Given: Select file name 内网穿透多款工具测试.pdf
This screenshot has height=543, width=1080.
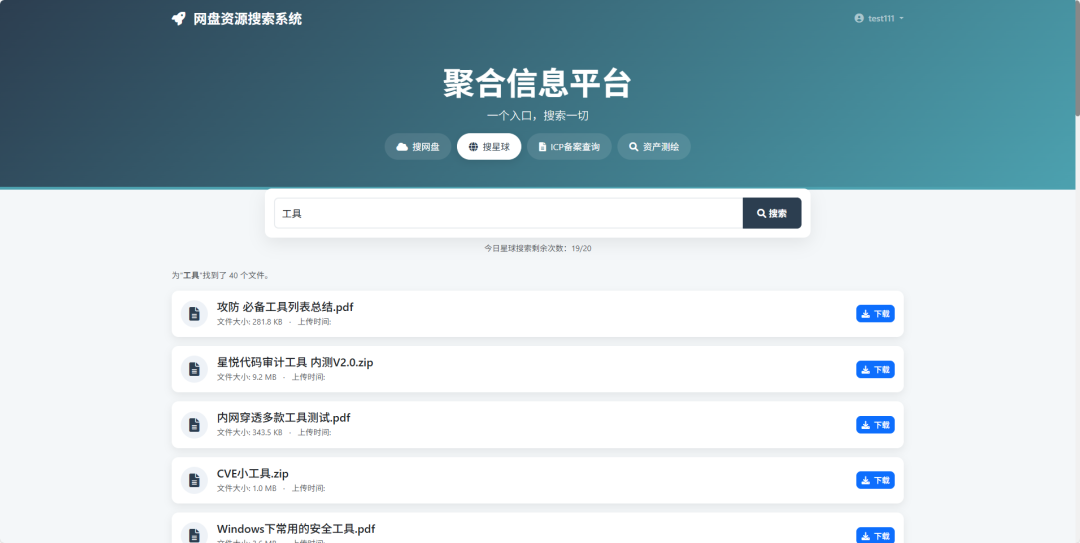Looking at the screenshot, I should click(x=284, y=418).
